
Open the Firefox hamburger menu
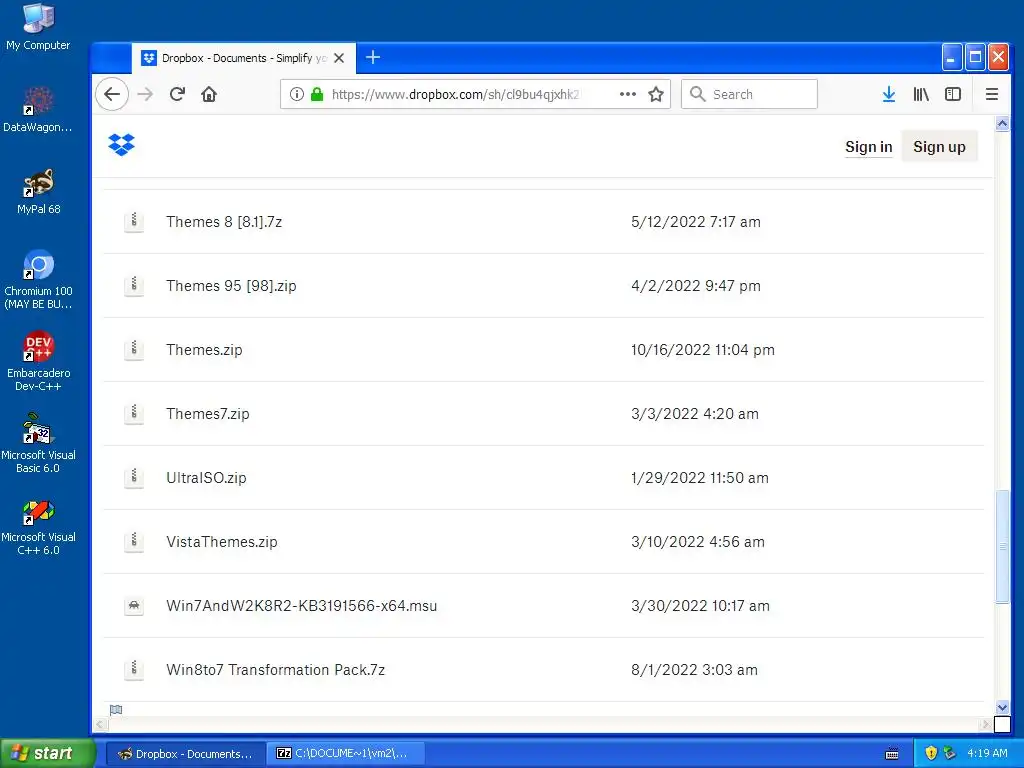point(991,94)
